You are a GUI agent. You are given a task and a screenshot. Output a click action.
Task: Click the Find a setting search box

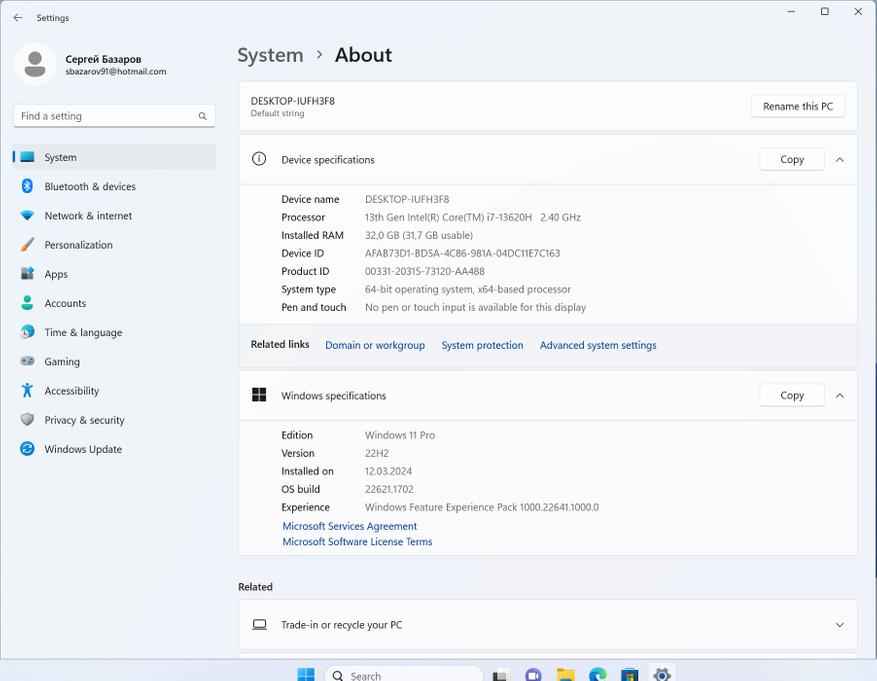(x=105, y=116)
